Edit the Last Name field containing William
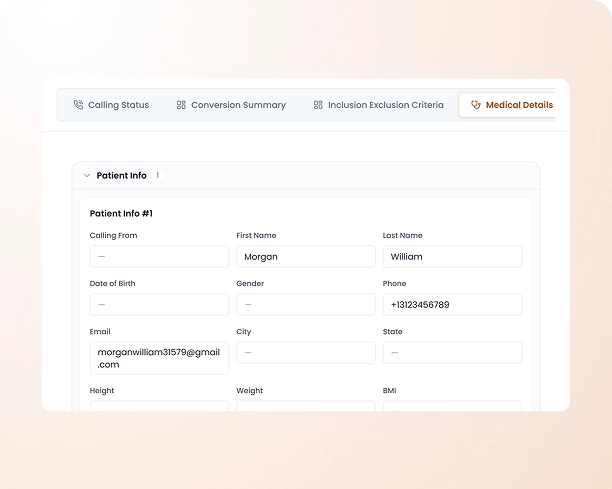Image resolution: width=612 pixels, height=489 pixels. [x=452, y=256]
